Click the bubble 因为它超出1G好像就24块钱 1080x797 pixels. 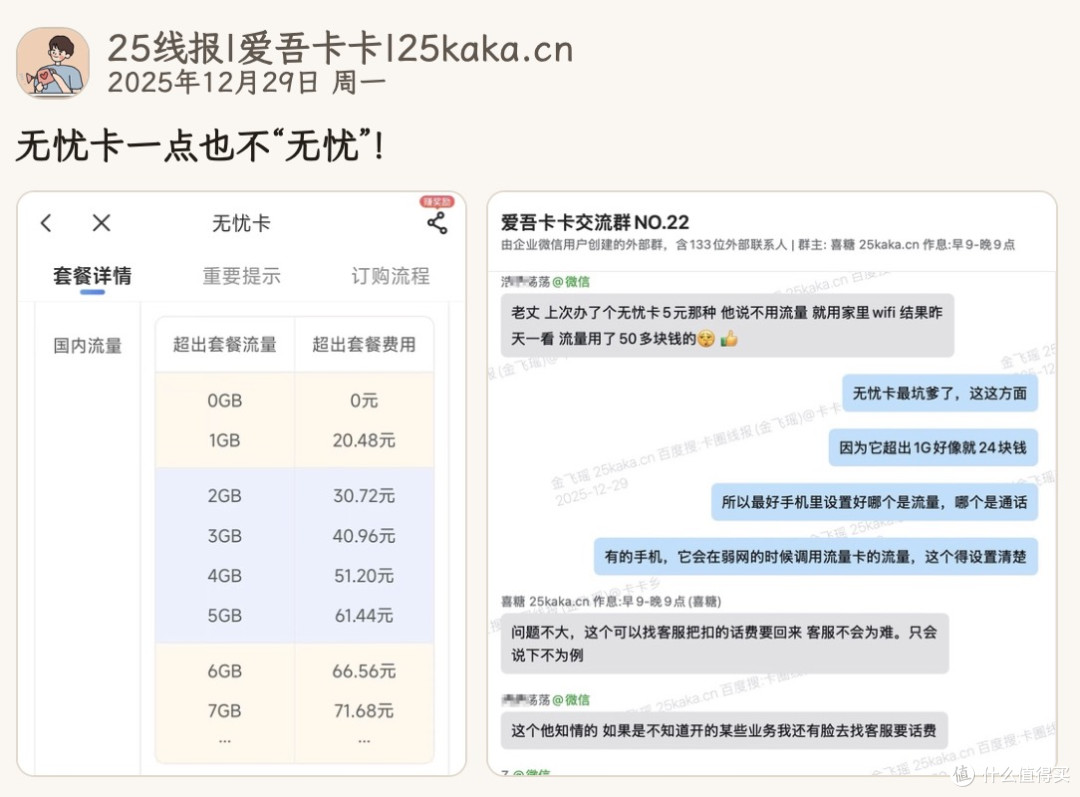pos(933,448)
